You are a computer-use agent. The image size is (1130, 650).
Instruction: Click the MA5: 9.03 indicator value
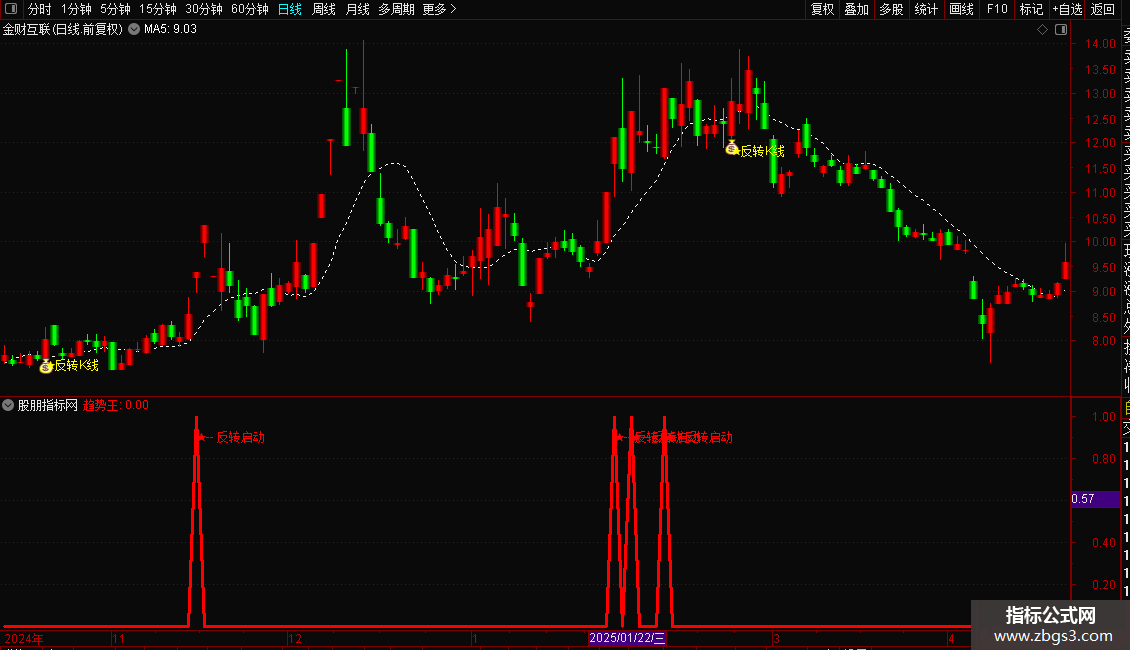point(170,30)
